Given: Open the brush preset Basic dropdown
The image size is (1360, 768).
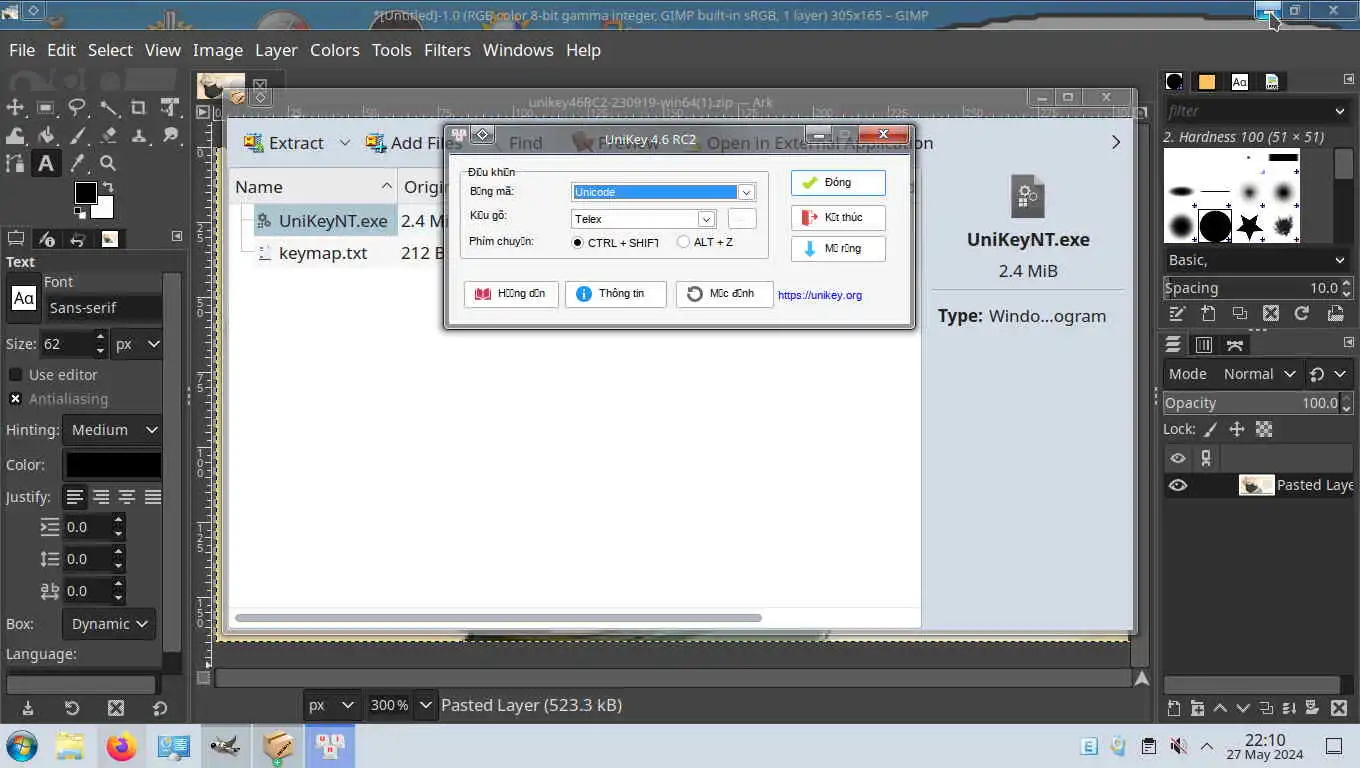Looking at the screenshot, I should (1257, 260).
